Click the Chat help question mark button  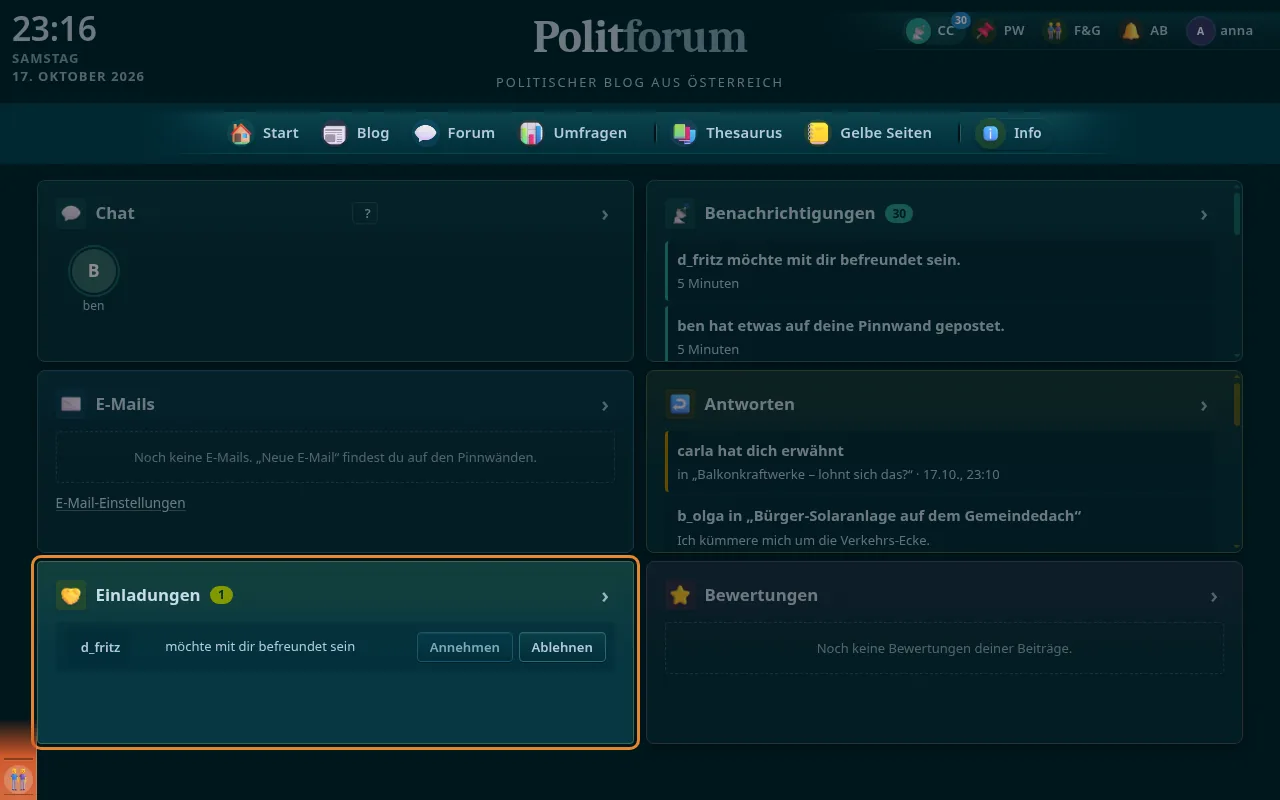365,213
